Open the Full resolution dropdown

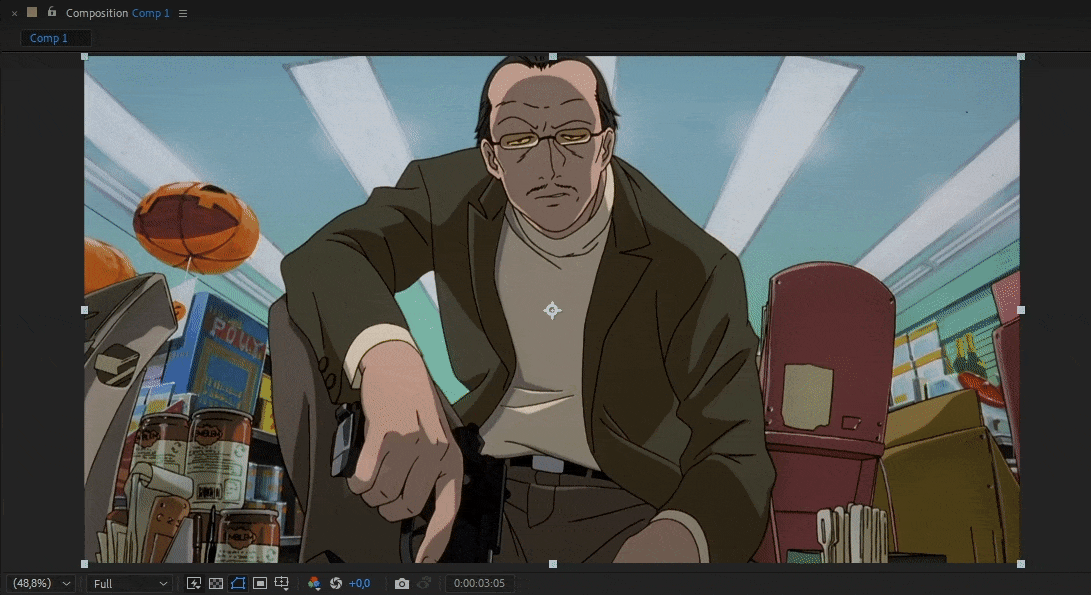pos(129,583)
